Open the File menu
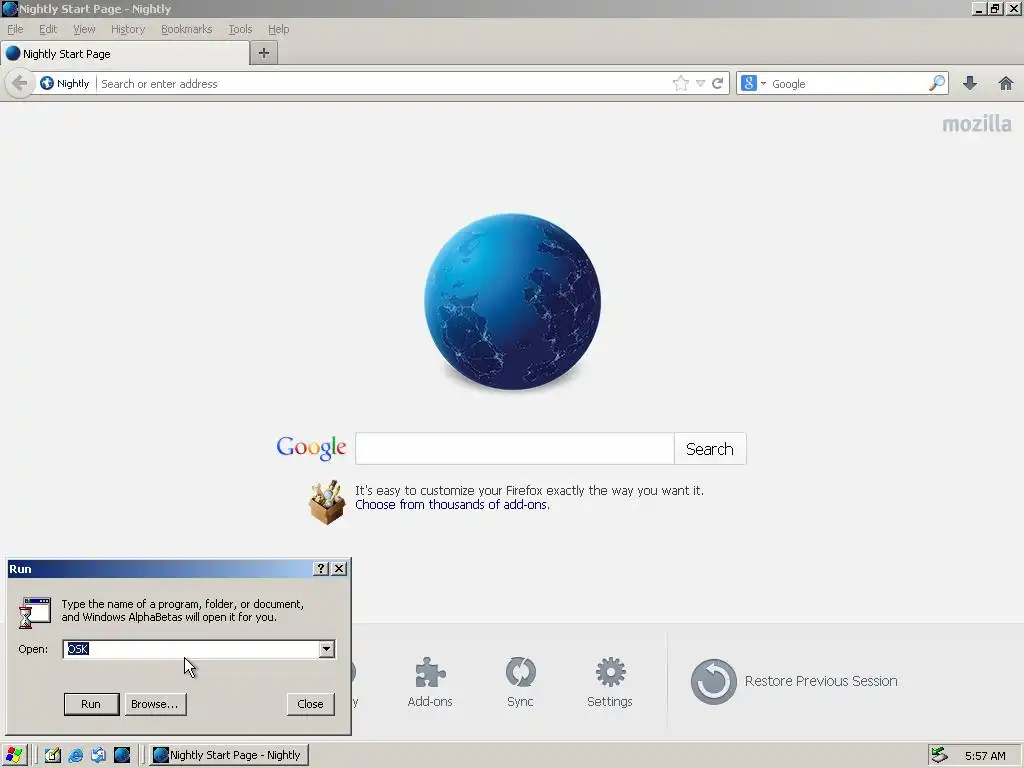Image resolution: width=1024 pixels, height=768 pixels. click(x=15, y=29)
